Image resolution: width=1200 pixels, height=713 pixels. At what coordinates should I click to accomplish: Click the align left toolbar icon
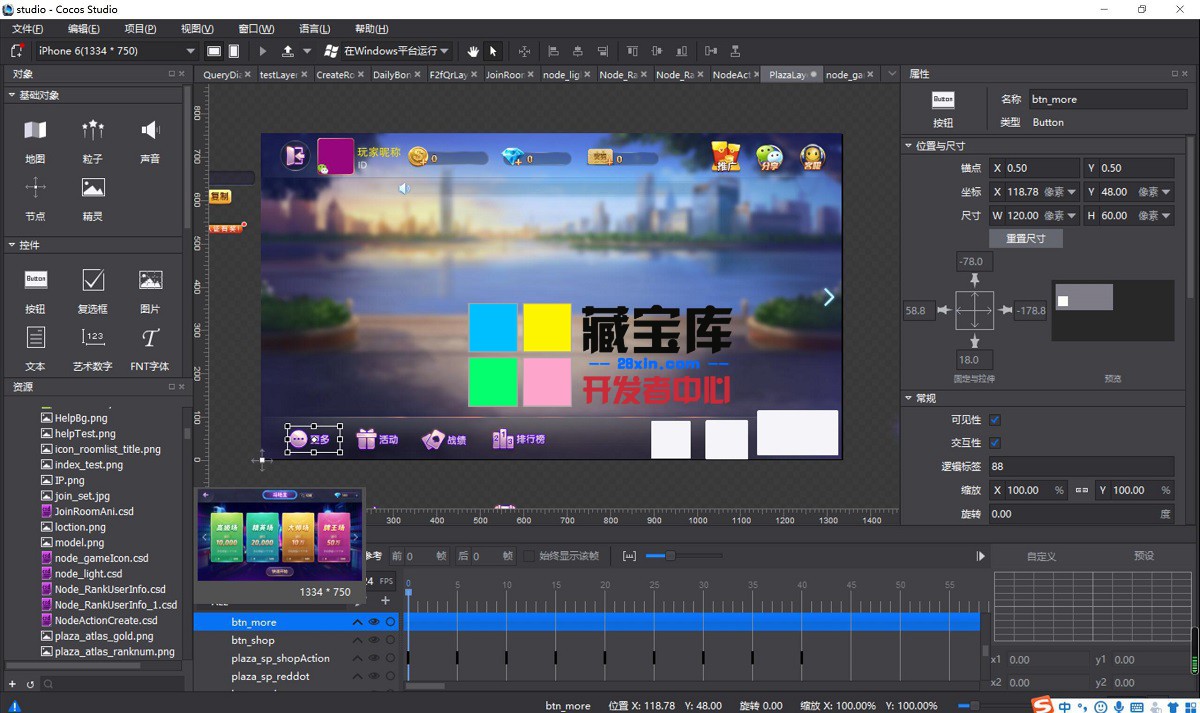[x=553, y=50]
